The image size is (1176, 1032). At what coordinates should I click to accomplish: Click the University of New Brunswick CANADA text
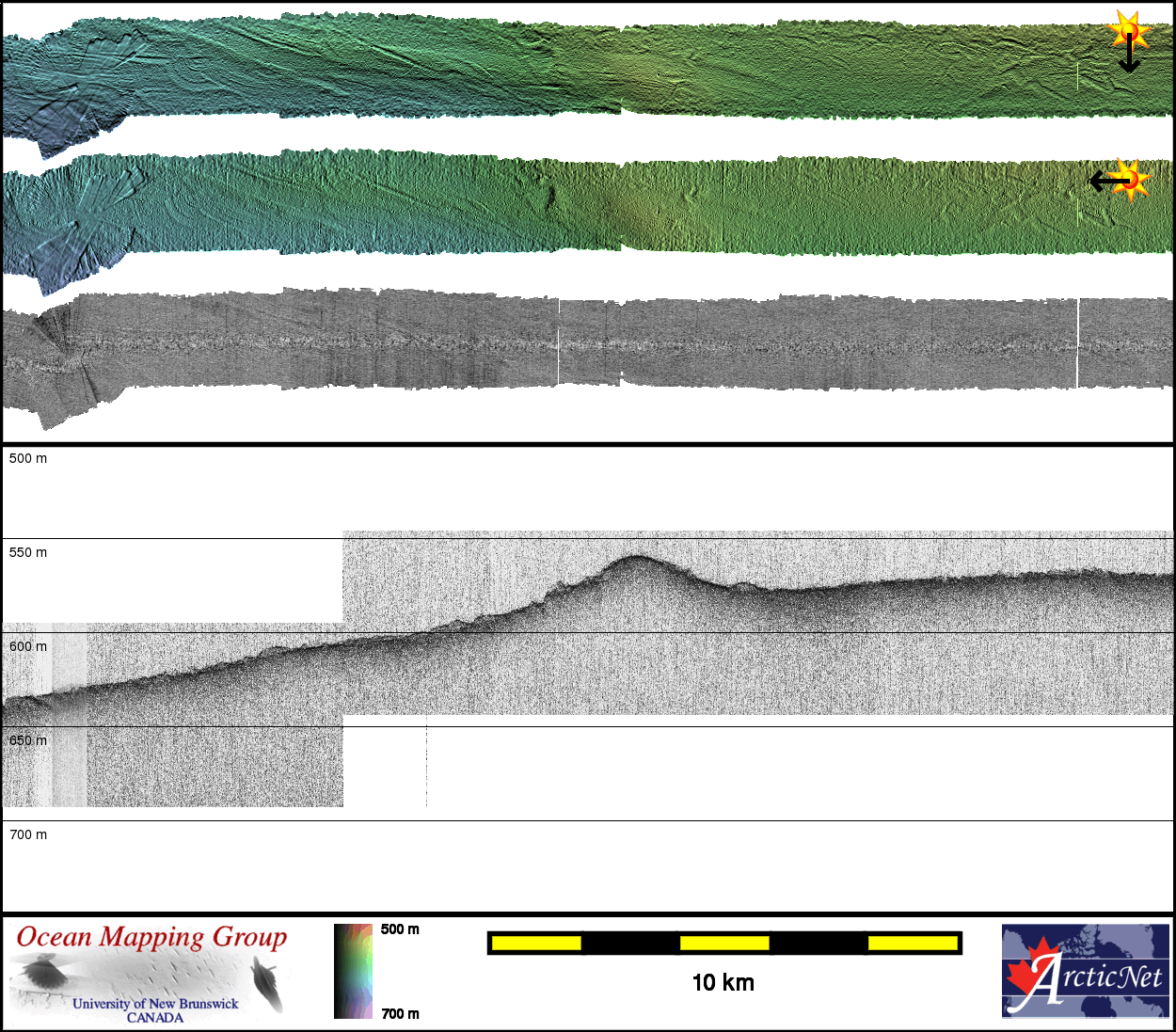point(155,1010)
